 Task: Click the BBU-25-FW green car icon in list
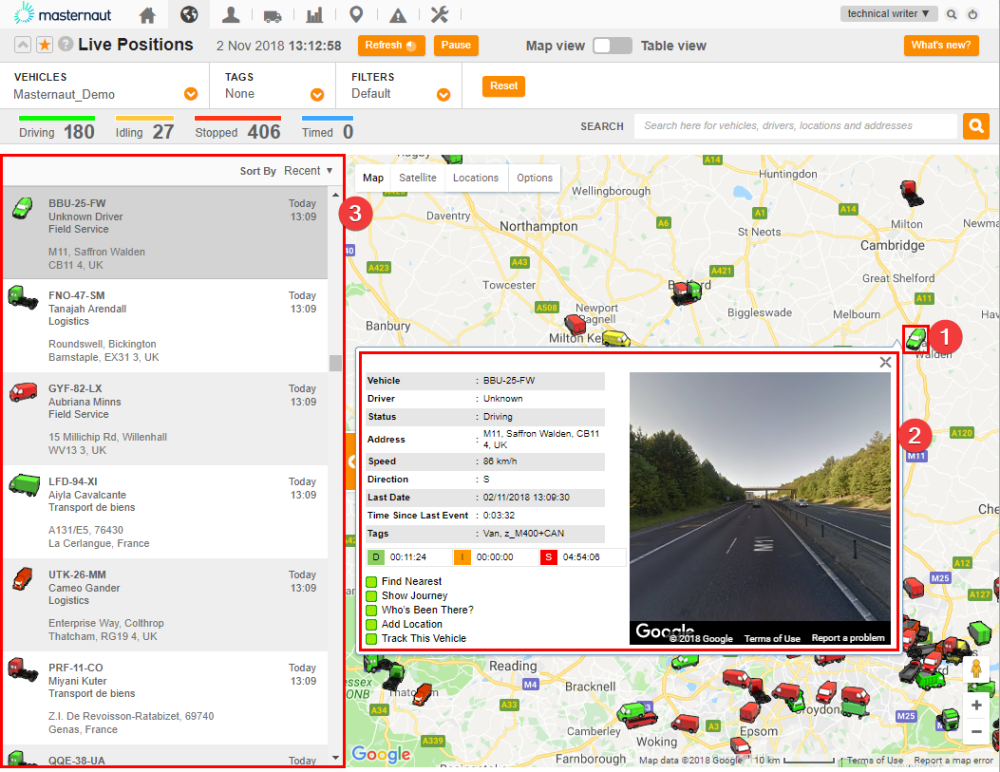point(23,208)
